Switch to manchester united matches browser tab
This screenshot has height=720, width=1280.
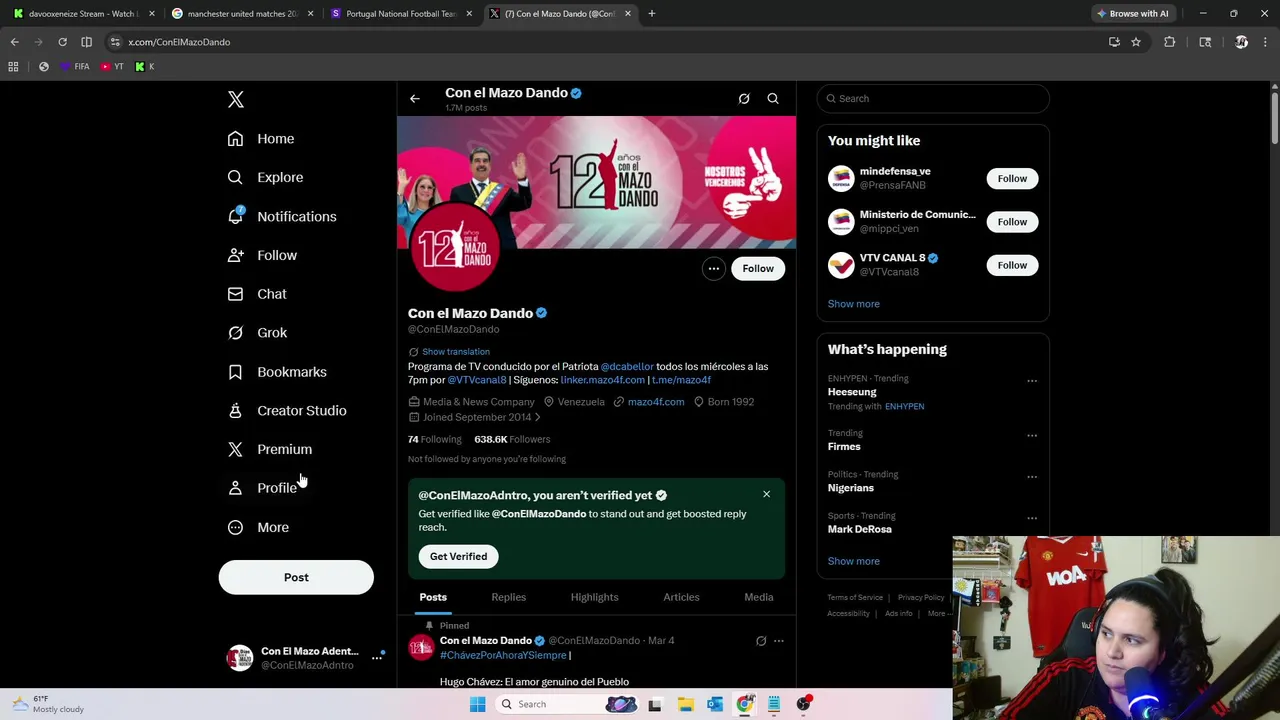tap(242, 14)
